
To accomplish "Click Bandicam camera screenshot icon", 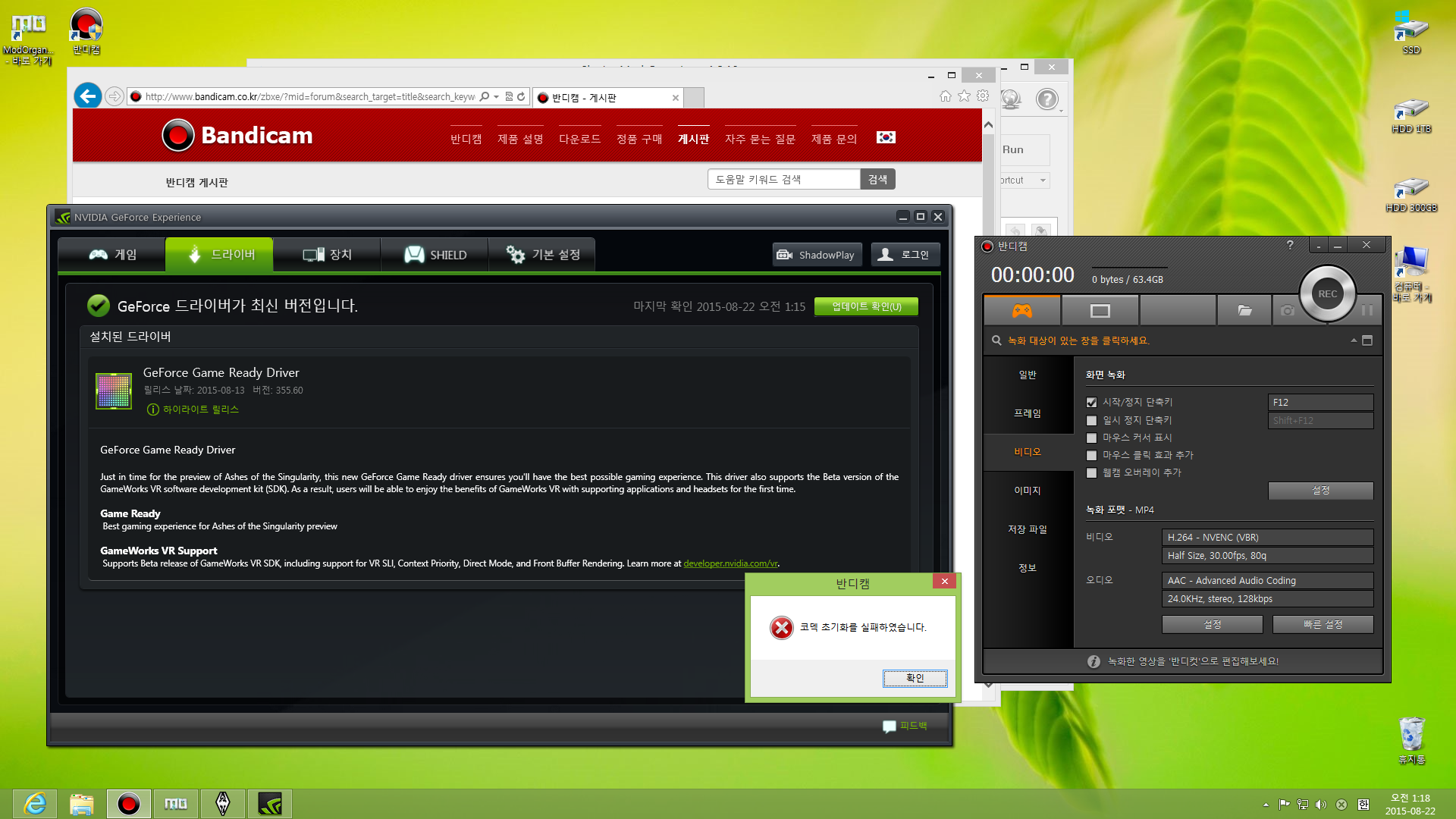I will click(1287, 310).
